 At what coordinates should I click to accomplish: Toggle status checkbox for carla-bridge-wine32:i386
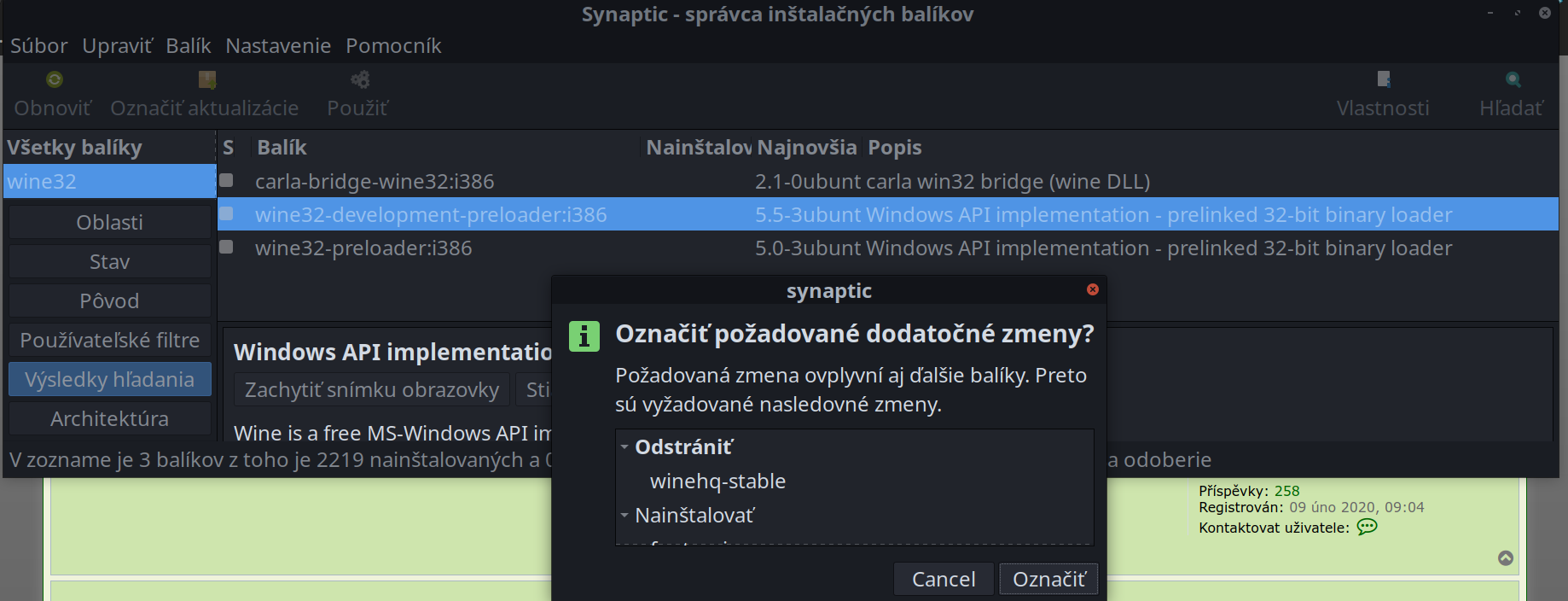226,180
